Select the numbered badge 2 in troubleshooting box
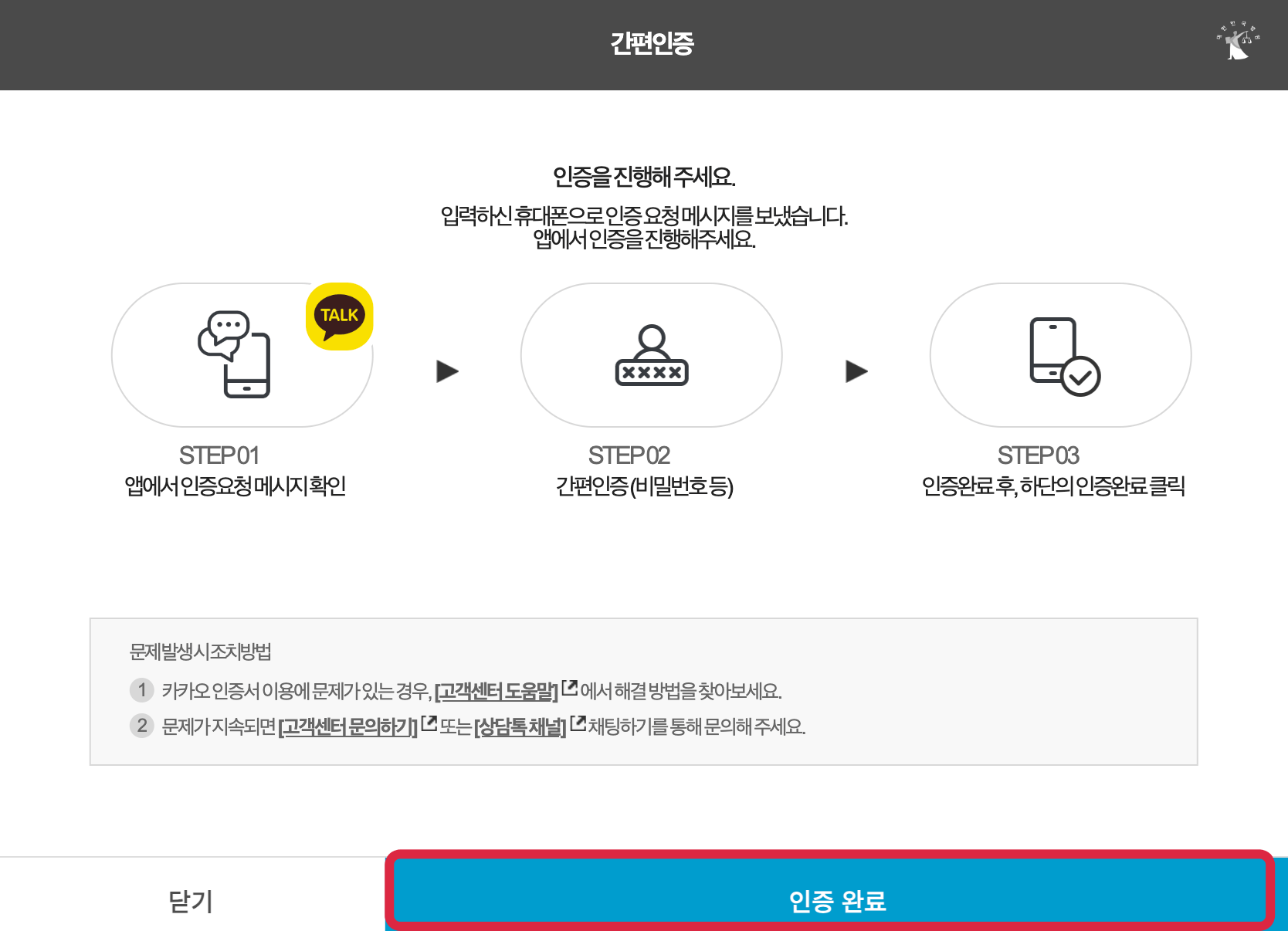Viewport: 1288px width, 931px height. [141, 726]
